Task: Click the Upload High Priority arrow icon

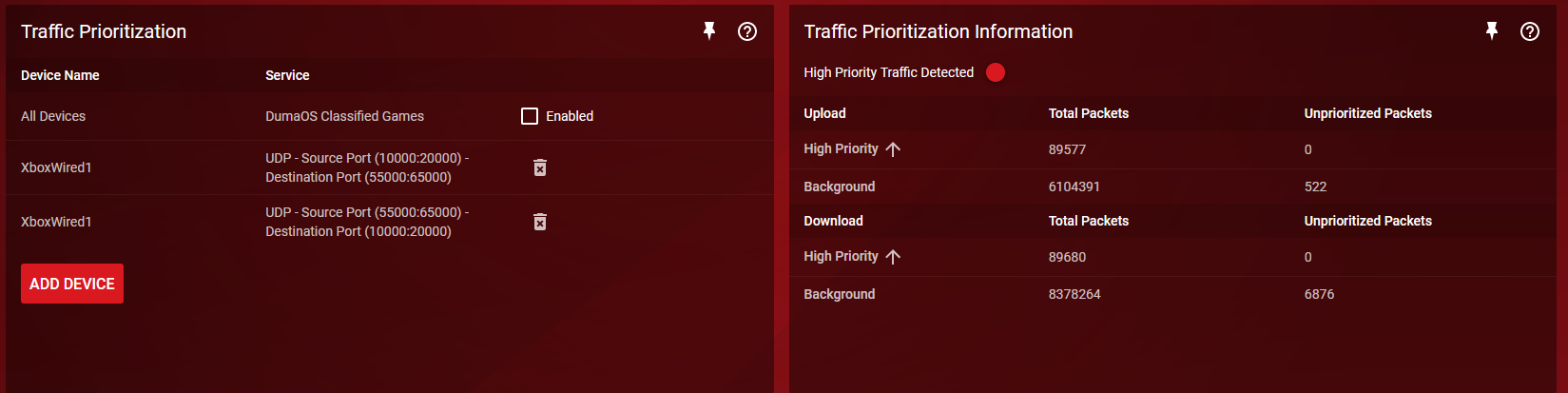Action: coord(893,149)
